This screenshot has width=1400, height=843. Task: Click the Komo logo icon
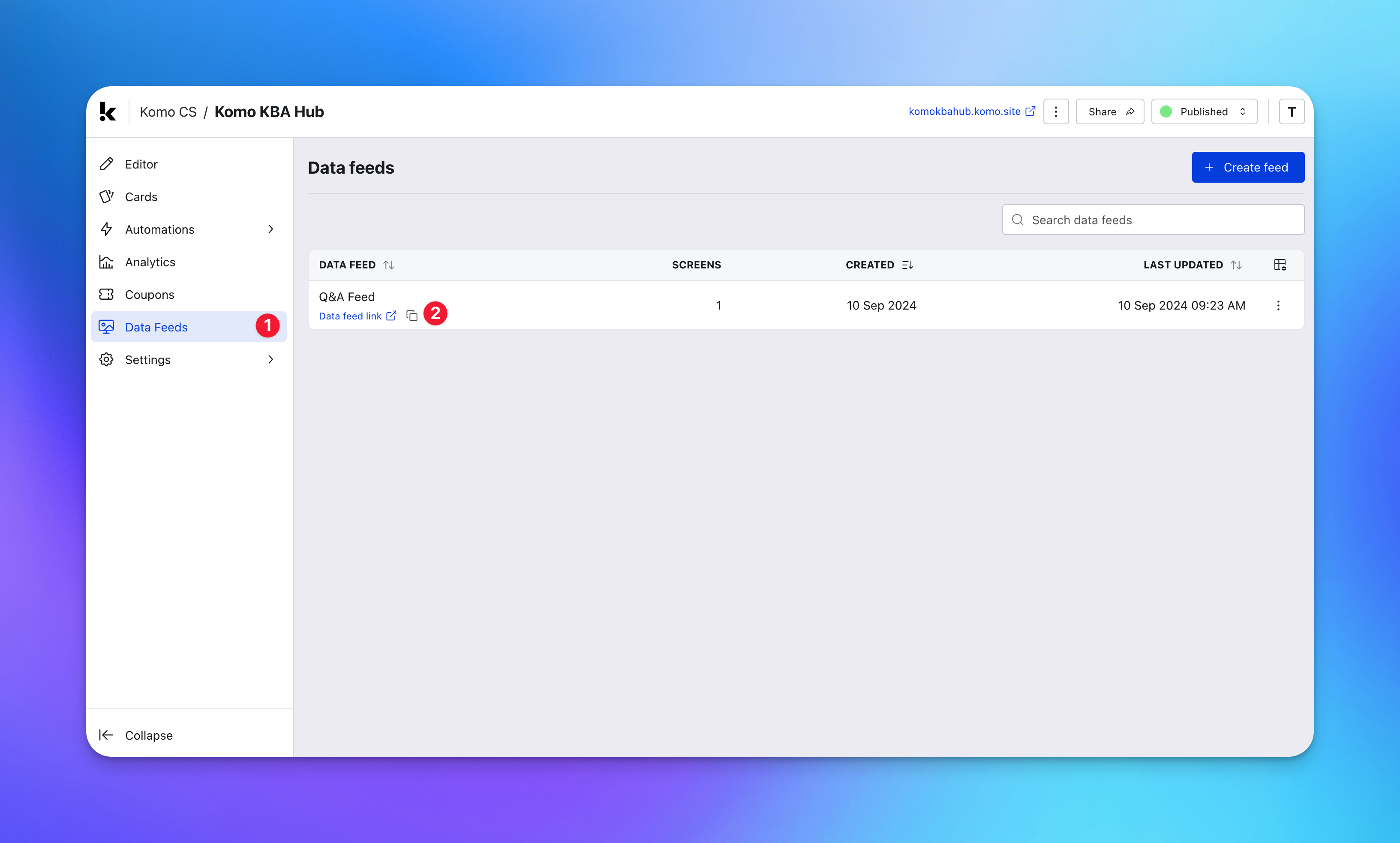[x=107, y=111]
